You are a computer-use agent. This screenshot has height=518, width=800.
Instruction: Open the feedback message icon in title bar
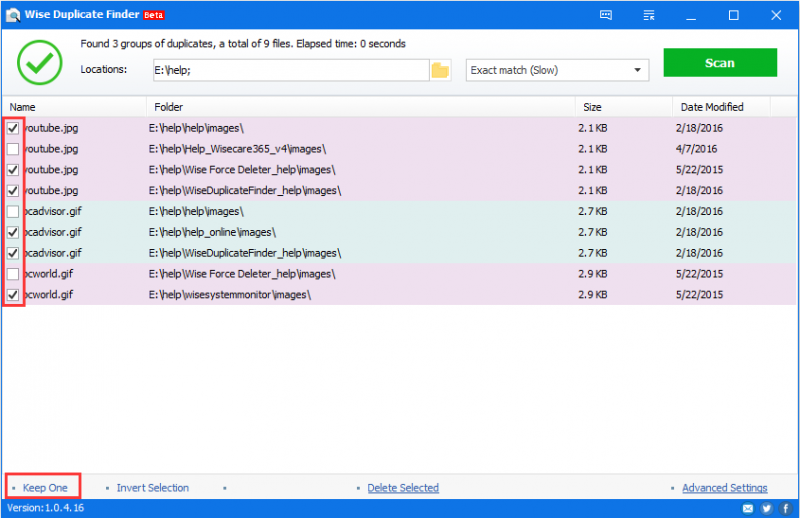(x=606, y=15)
